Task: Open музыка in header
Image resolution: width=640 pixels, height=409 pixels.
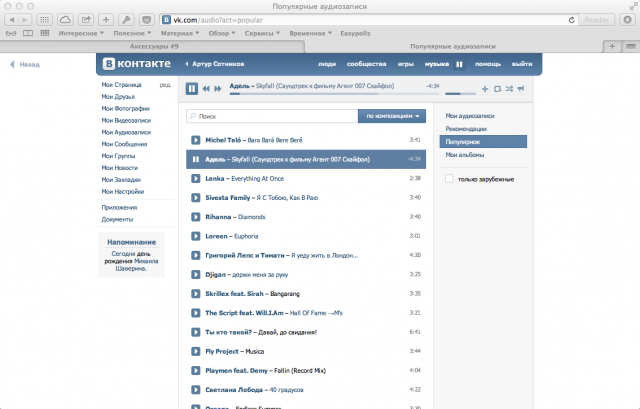Action: coord(437,64)
